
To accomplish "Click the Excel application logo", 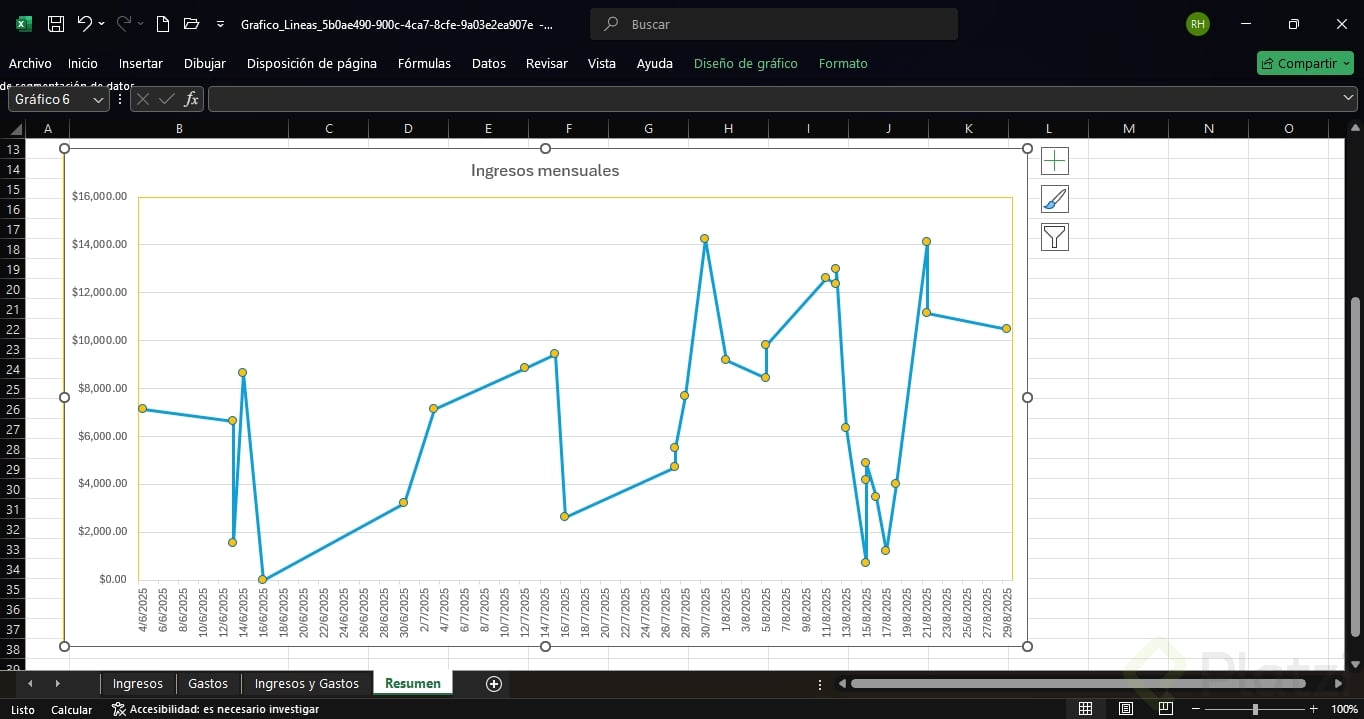I will pos(24,24).
